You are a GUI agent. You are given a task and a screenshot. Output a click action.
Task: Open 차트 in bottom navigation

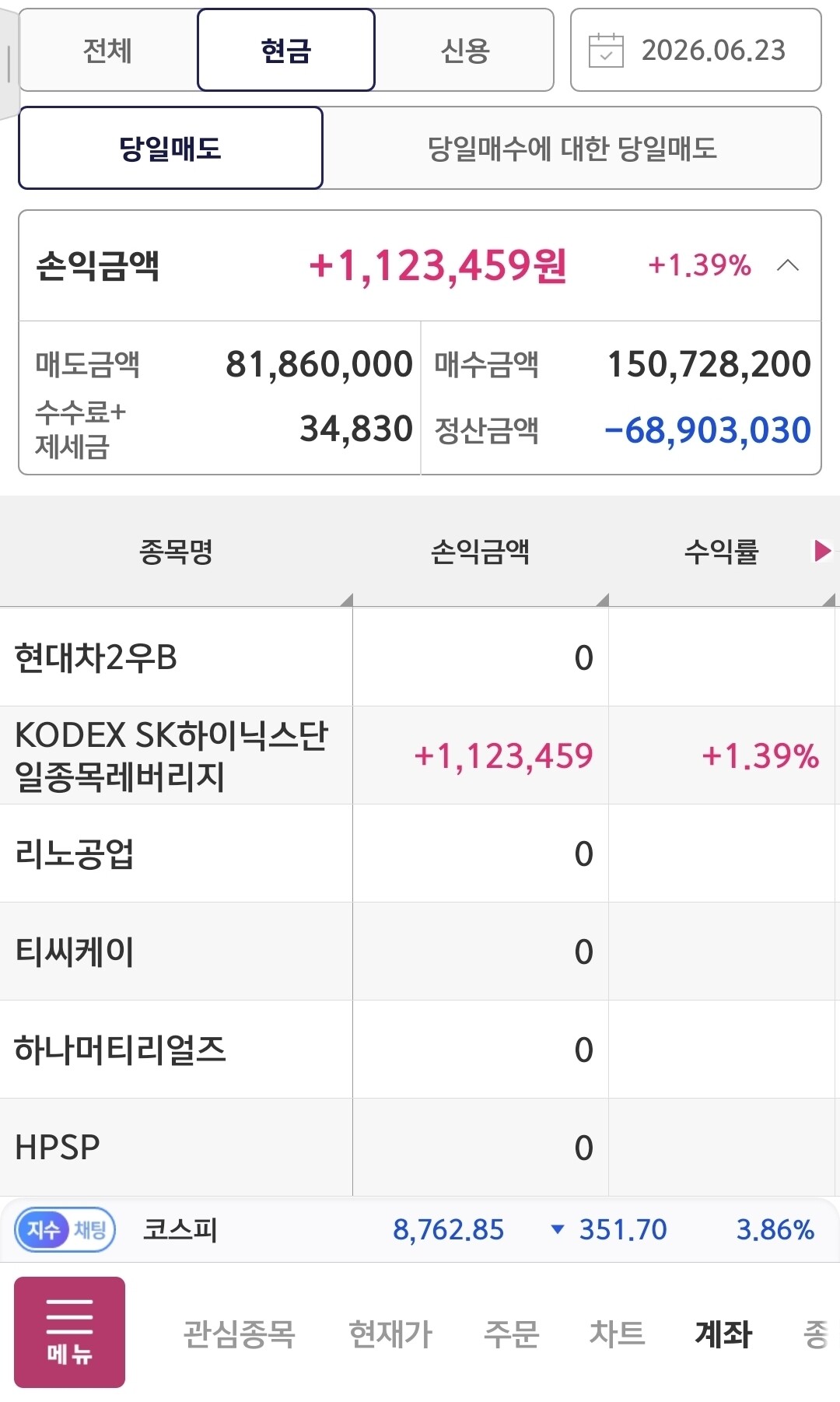coord(617,1334)
